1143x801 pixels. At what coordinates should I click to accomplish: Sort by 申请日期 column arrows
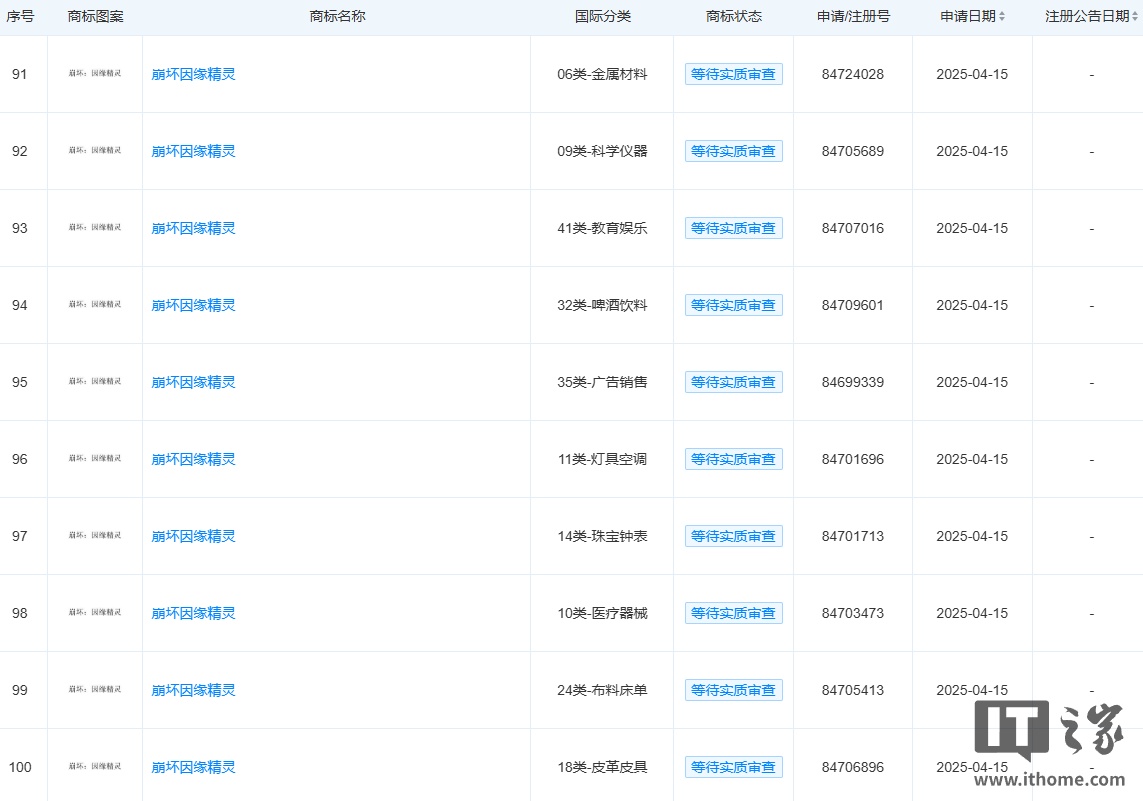1002,16
